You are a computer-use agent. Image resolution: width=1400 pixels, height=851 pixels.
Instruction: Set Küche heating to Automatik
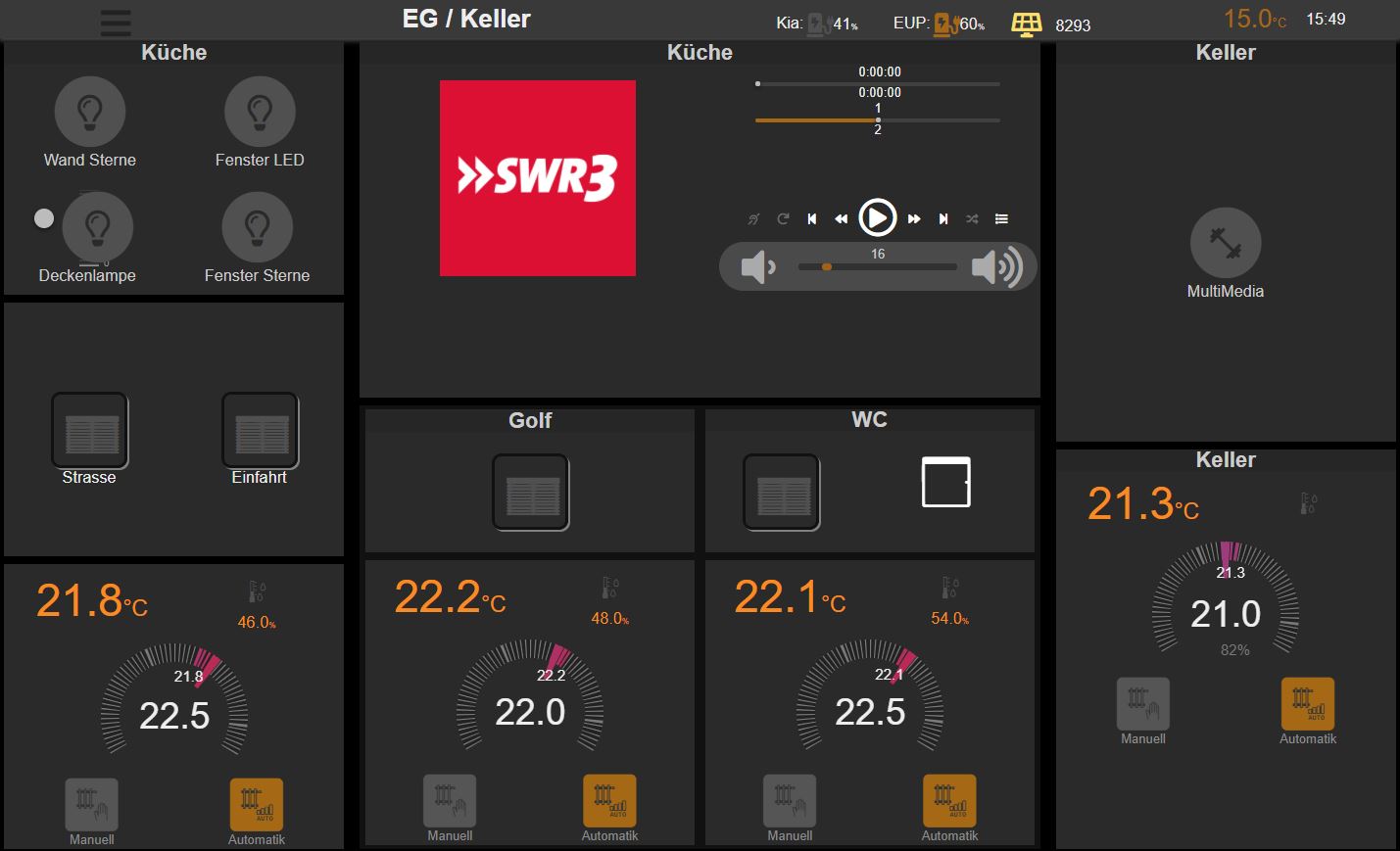[x=257, y=805]
